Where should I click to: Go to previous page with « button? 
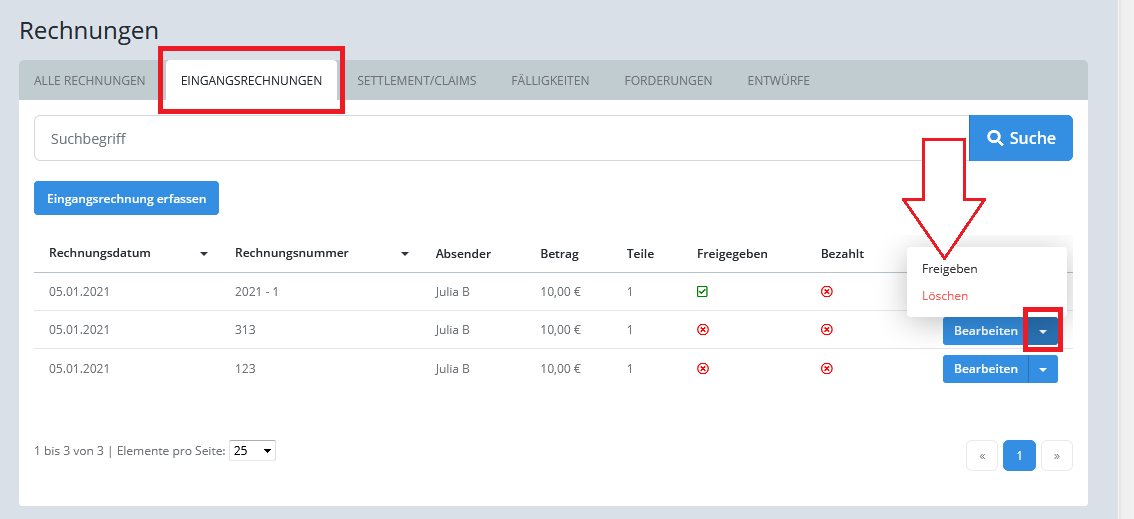click(982, 455)
